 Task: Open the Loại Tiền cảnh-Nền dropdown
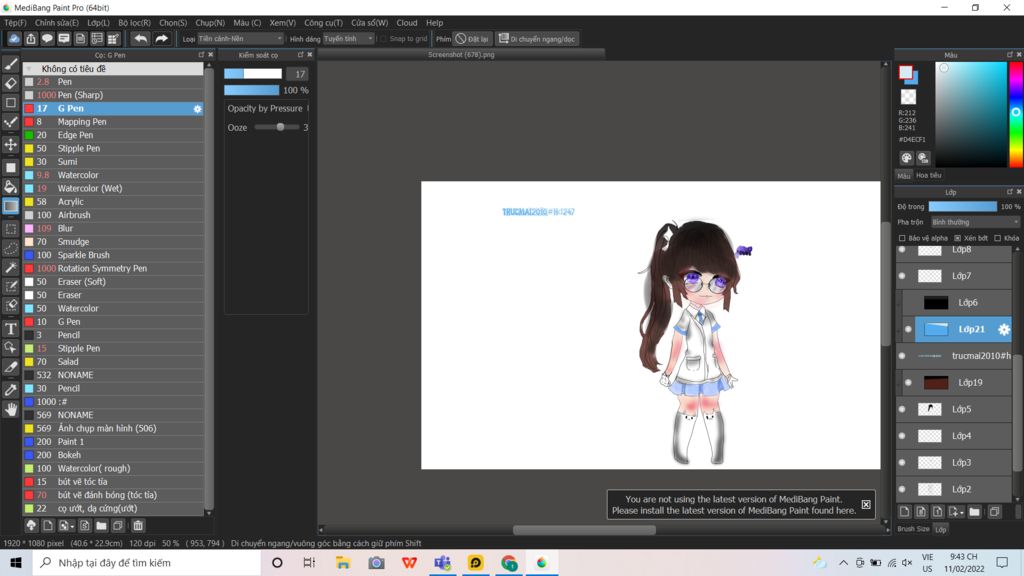(240, 39)
